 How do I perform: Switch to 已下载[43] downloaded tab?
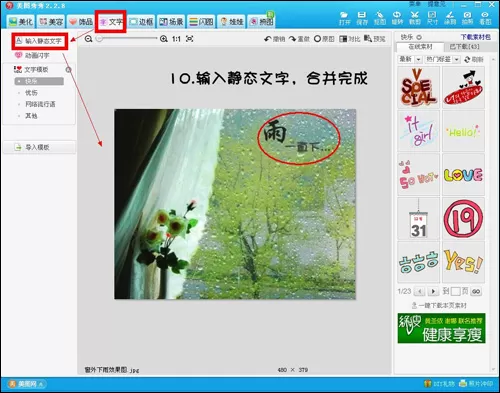465,47
